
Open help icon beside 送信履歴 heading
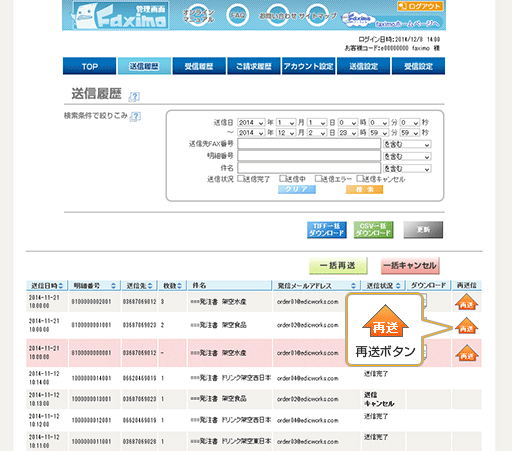point(134,97)
